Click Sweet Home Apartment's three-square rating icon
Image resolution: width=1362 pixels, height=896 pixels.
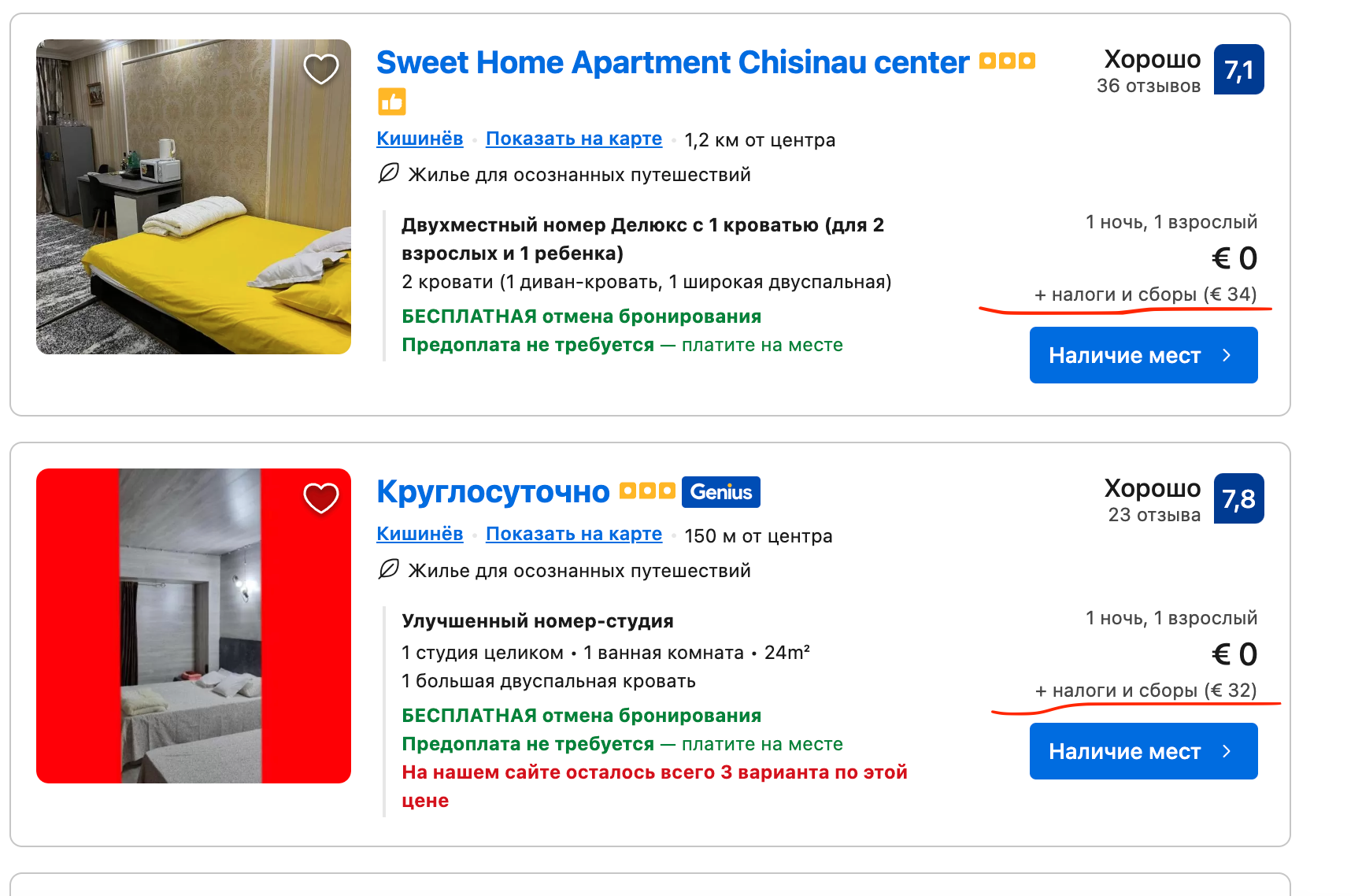click(1007, 61)
